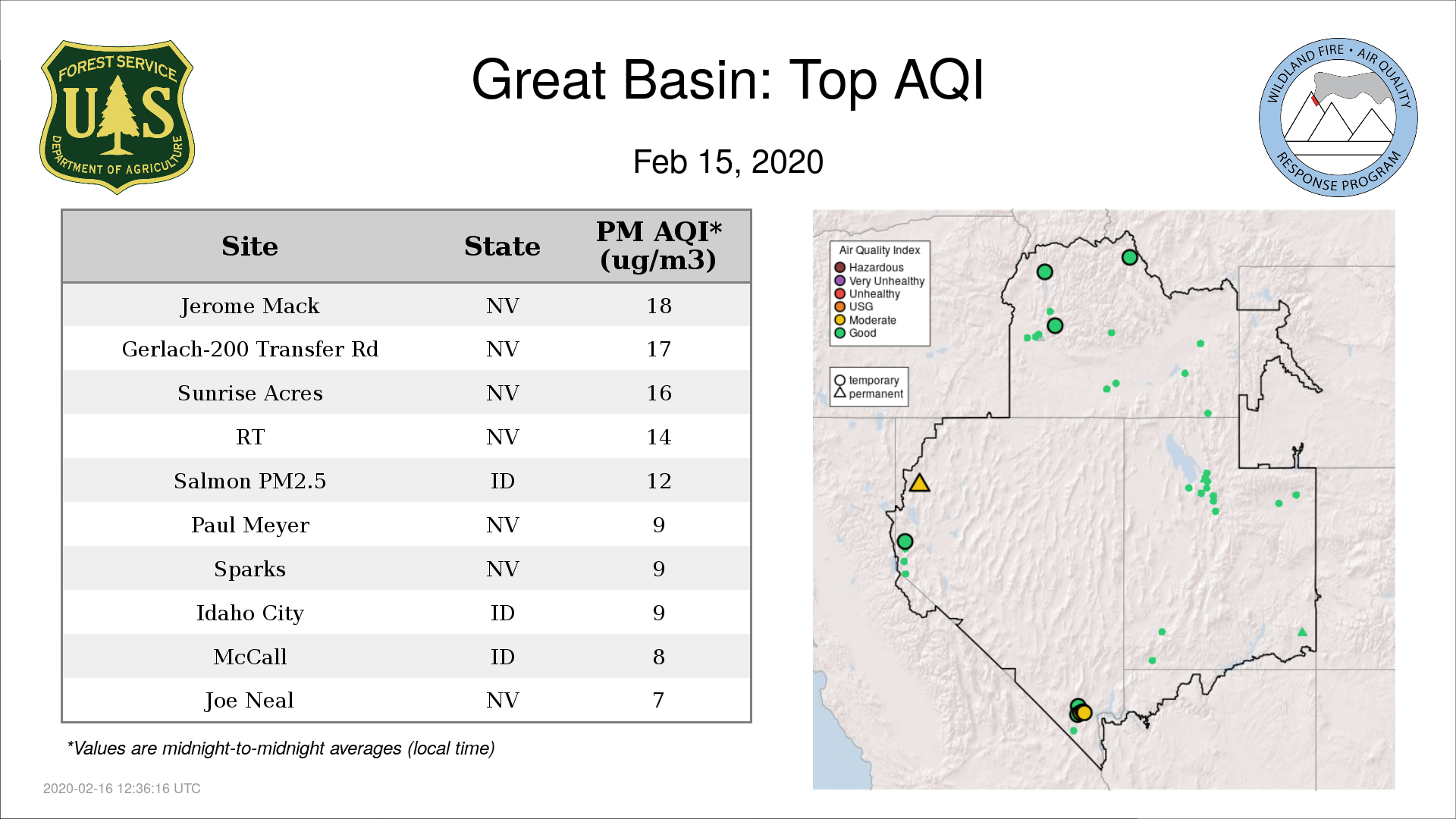The height and width of the screenshot is (819, 1456).
Task: Select the 'McCall' site cell
Action: [249, 657]
